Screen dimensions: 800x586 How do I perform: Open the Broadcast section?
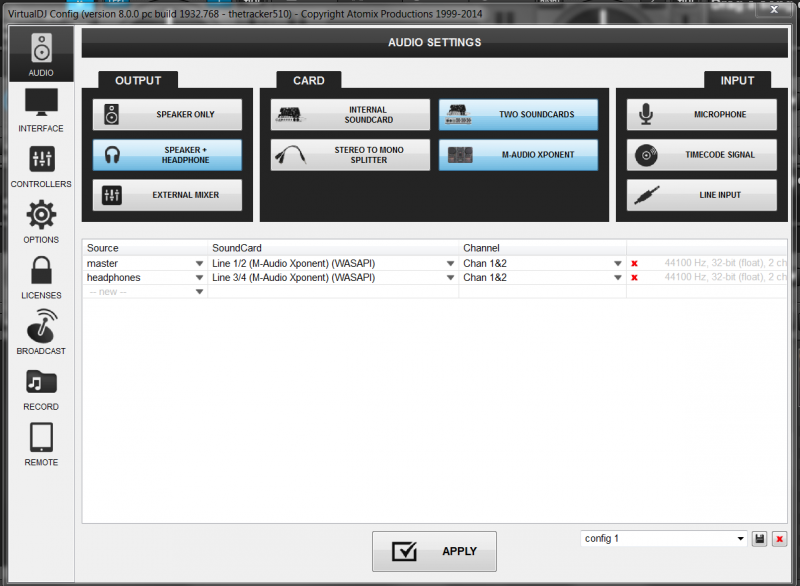click(x=41, y=333)
